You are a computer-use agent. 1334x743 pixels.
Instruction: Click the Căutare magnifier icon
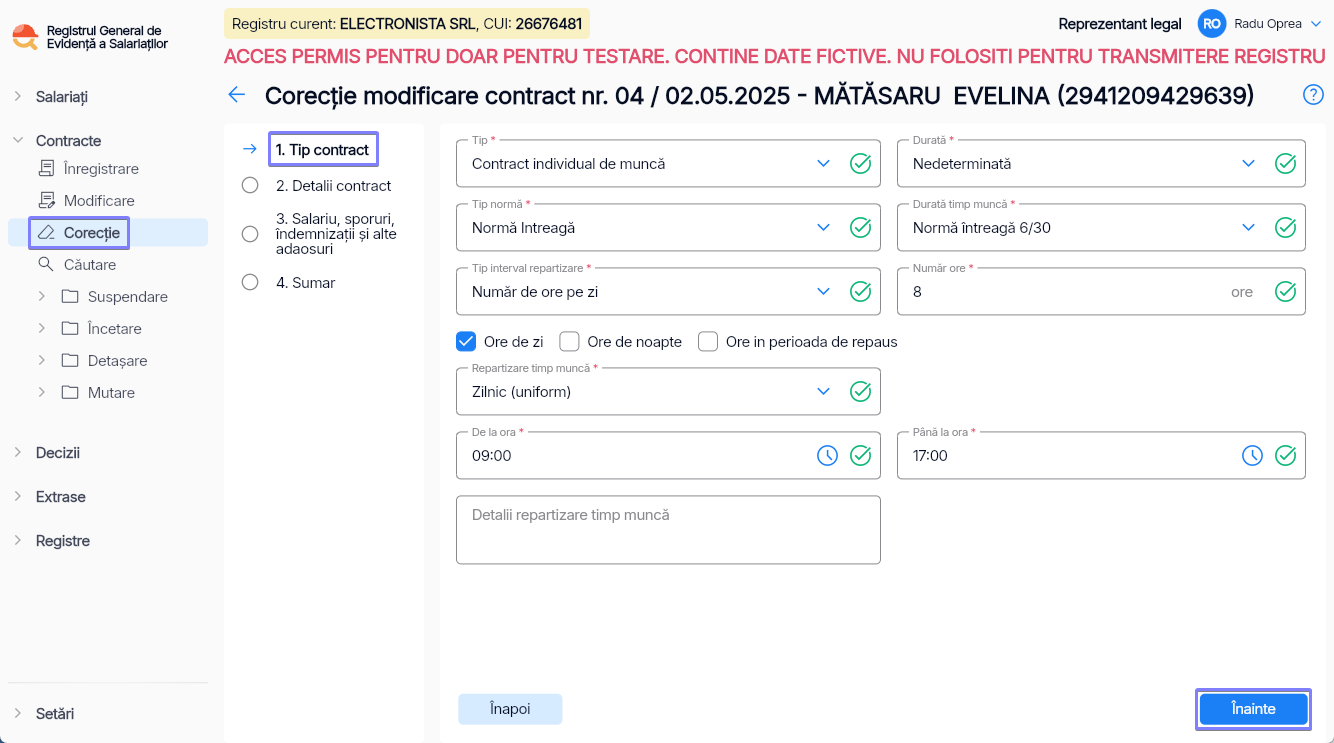click(x=46, y=264)
